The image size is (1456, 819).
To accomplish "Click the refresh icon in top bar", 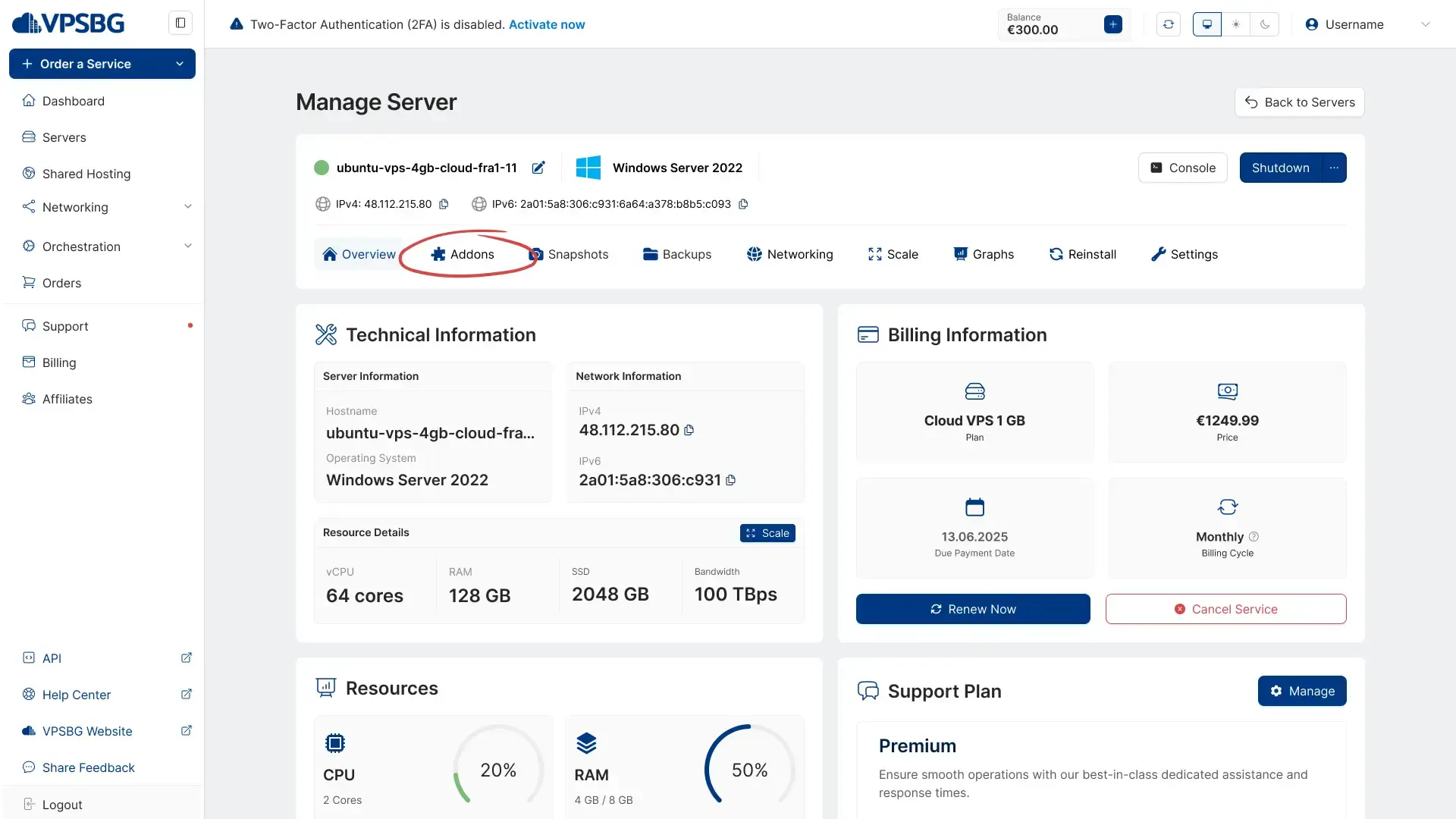I will pos(1168,24).
